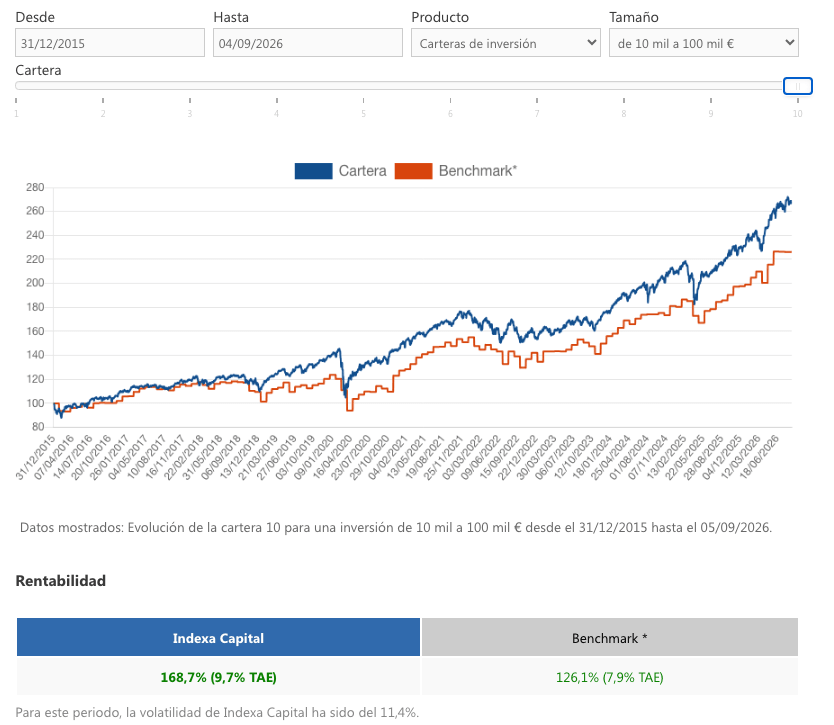Click the volatilidad 11,4% sentence
Viewport: 834px width, 725px height.
coord(217,712)
